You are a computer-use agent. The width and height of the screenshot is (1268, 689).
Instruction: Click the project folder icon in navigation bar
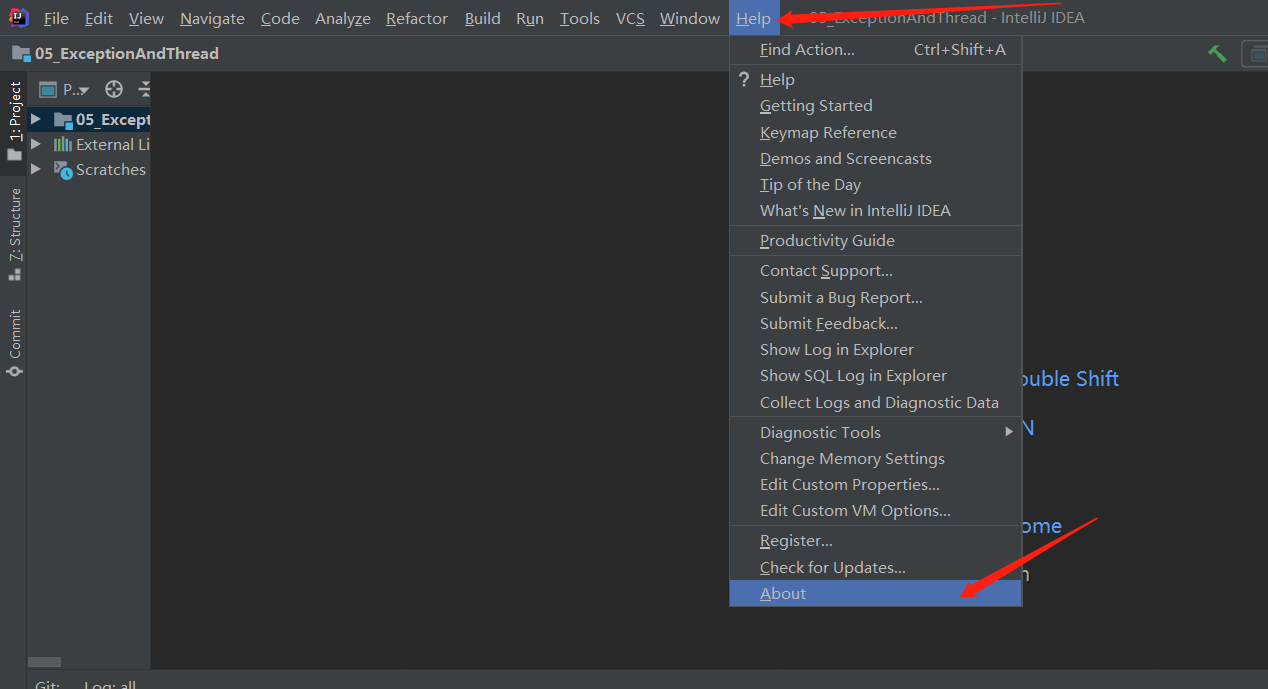pos(21,53)
